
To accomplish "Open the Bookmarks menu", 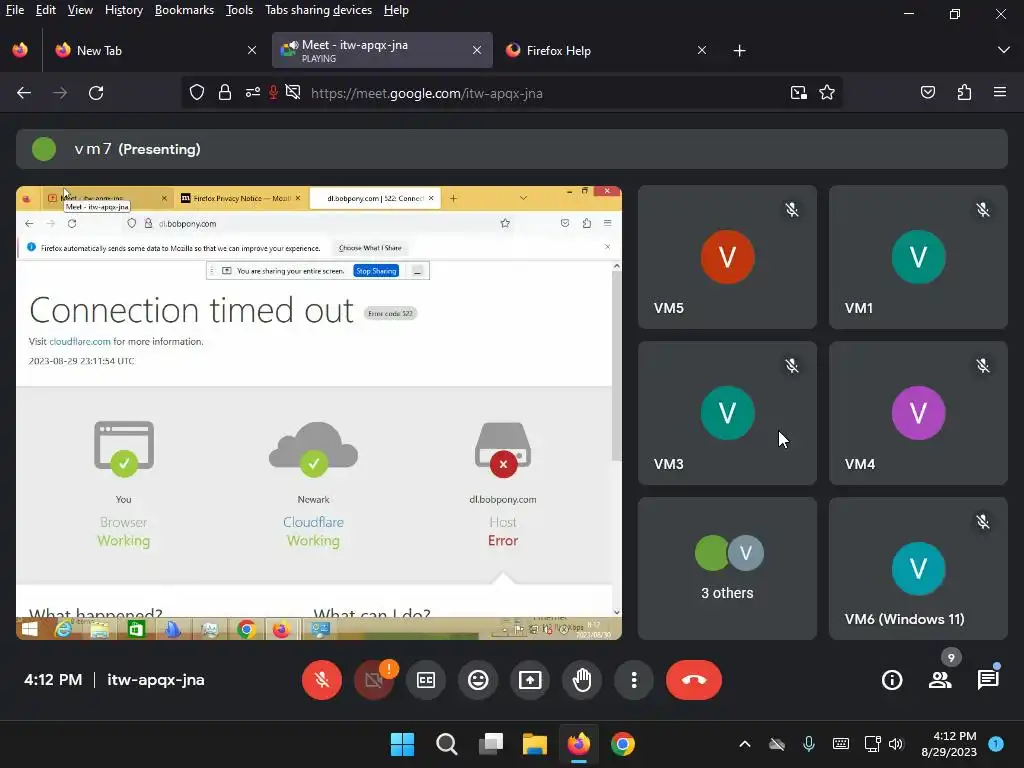I will pos(184,10).
